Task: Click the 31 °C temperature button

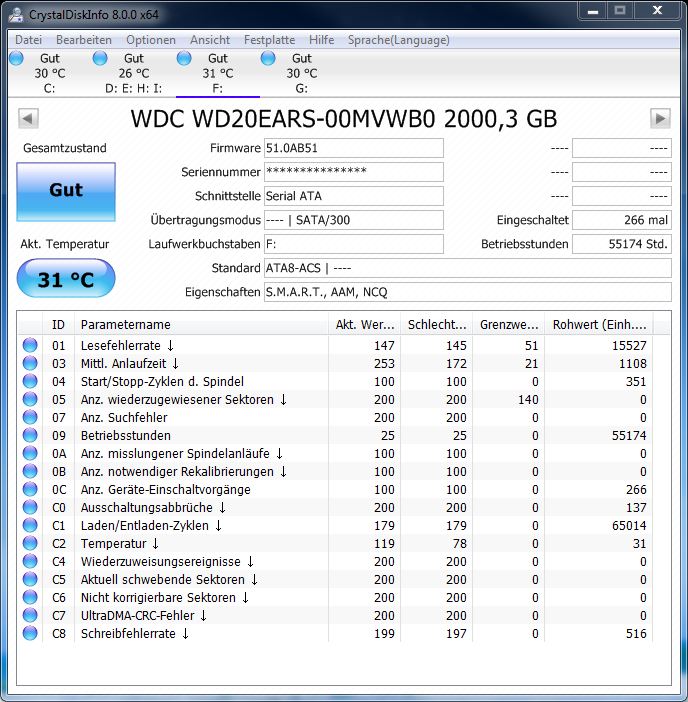Action: tap(66, 278)
